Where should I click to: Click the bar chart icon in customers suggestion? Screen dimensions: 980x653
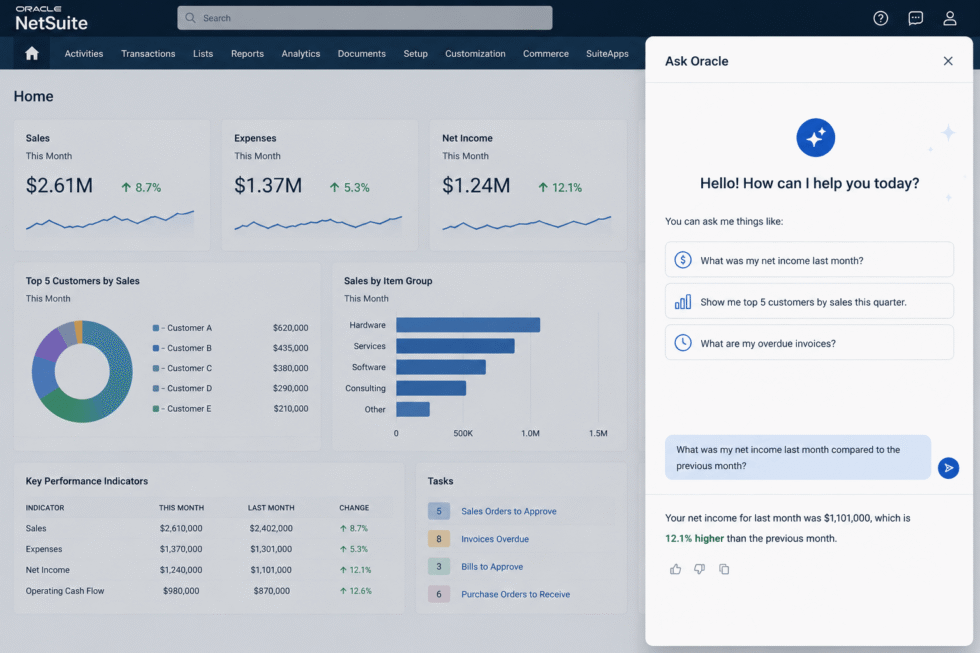point(682,302)
